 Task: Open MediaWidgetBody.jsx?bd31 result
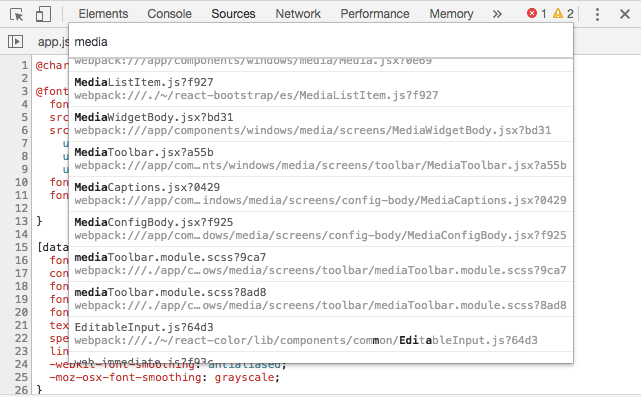tap(321, 124)
